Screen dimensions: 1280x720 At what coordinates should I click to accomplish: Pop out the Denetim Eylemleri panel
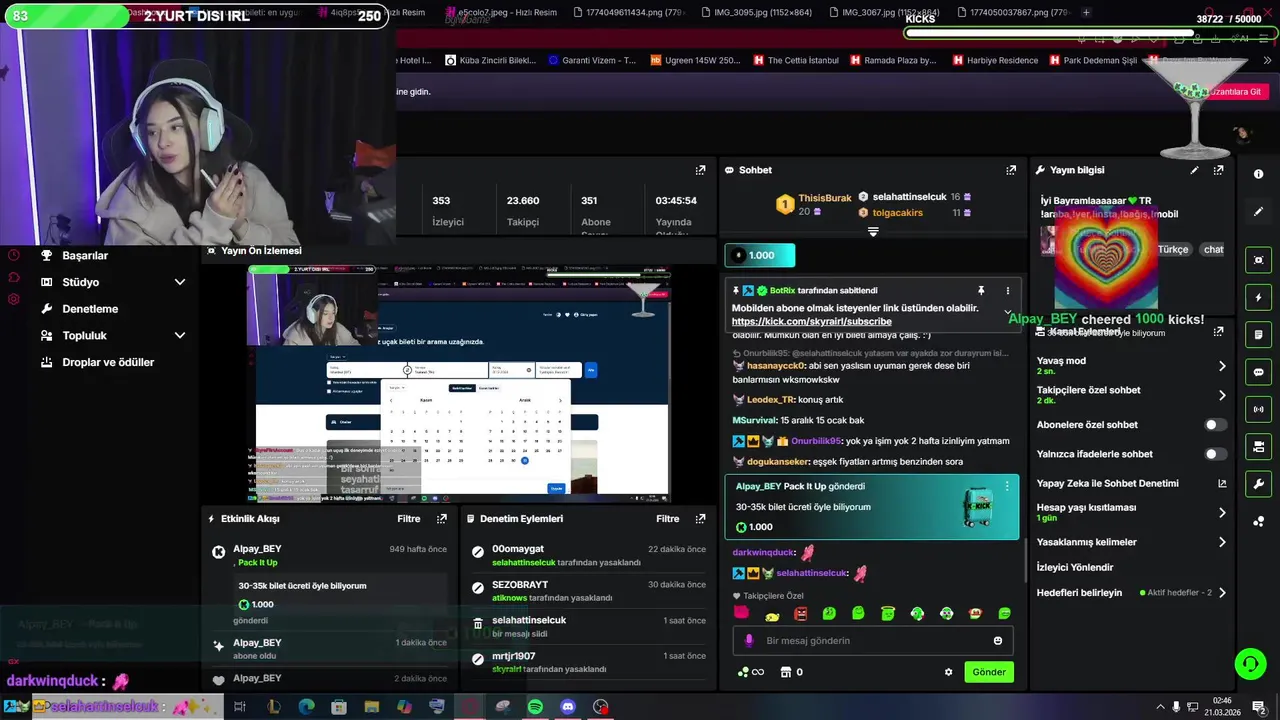(x=700, y=519)
